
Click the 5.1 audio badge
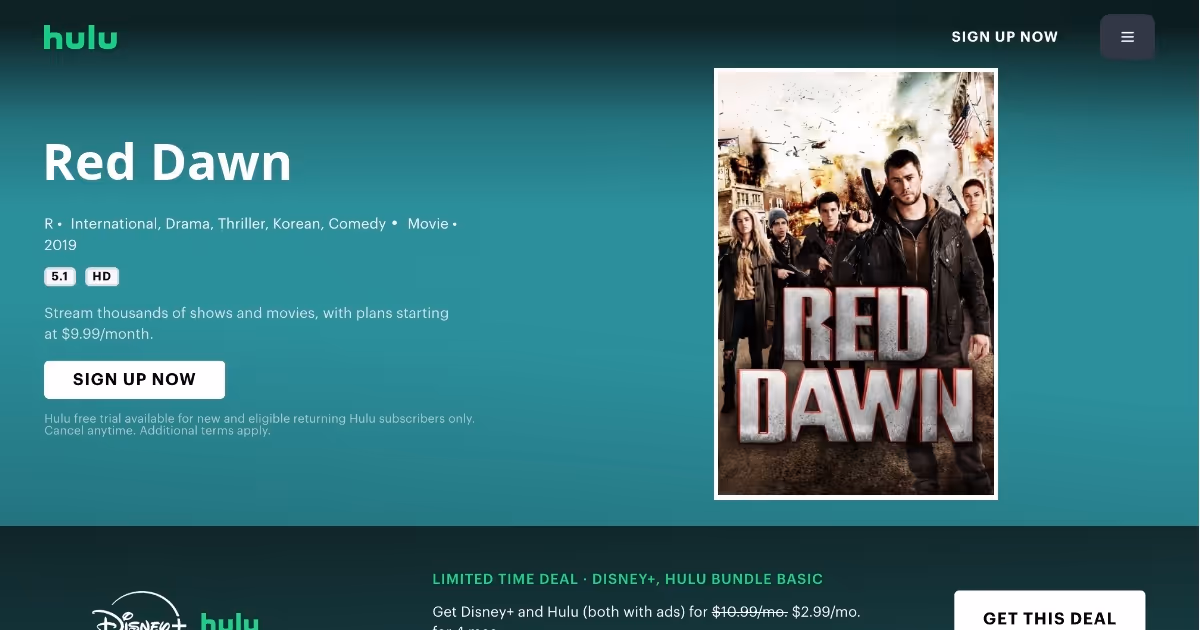pos(60,277)
